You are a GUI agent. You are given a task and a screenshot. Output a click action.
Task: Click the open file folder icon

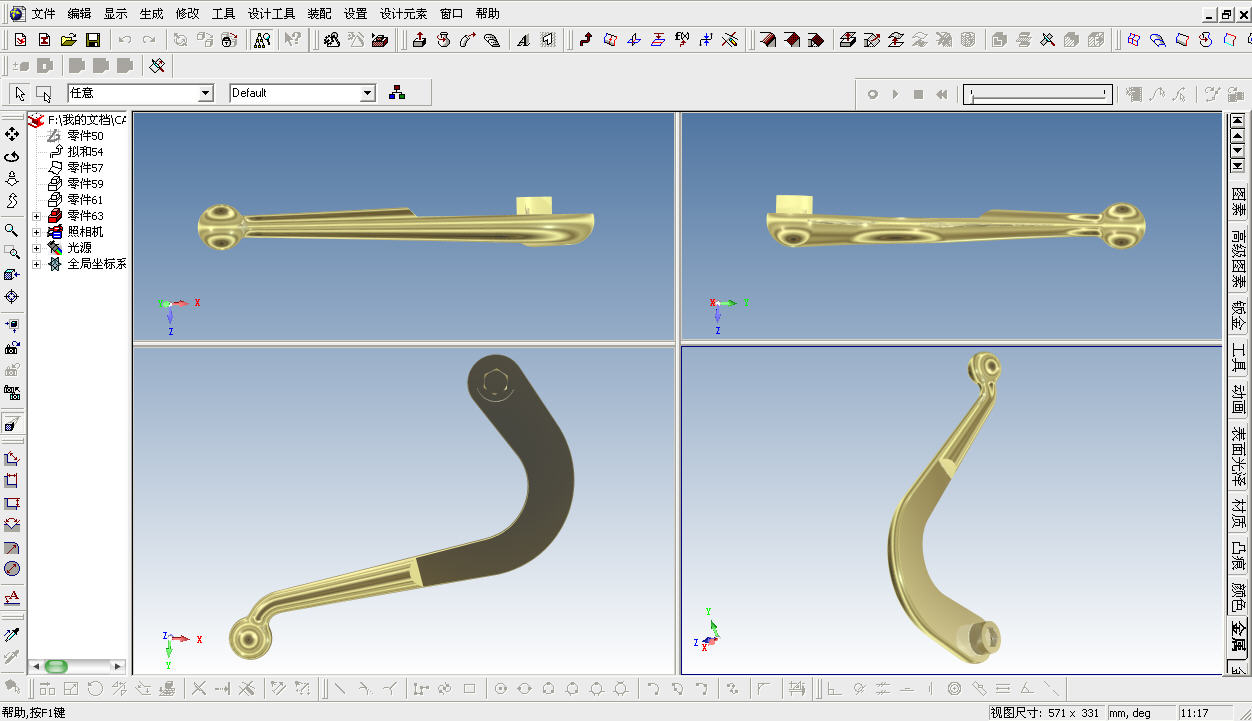coord(68,40)
